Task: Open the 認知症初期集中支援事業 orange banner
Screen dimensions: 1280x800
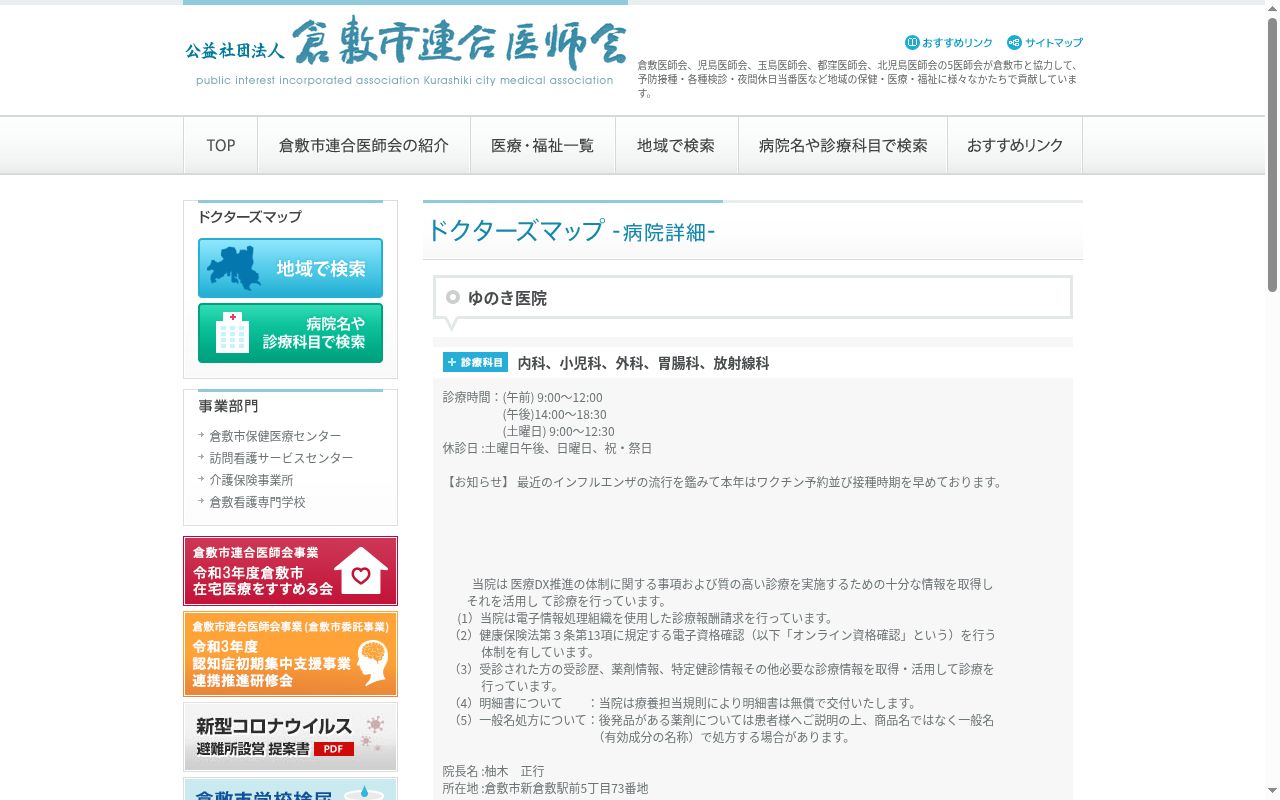Action: click(x=290, y=654)
